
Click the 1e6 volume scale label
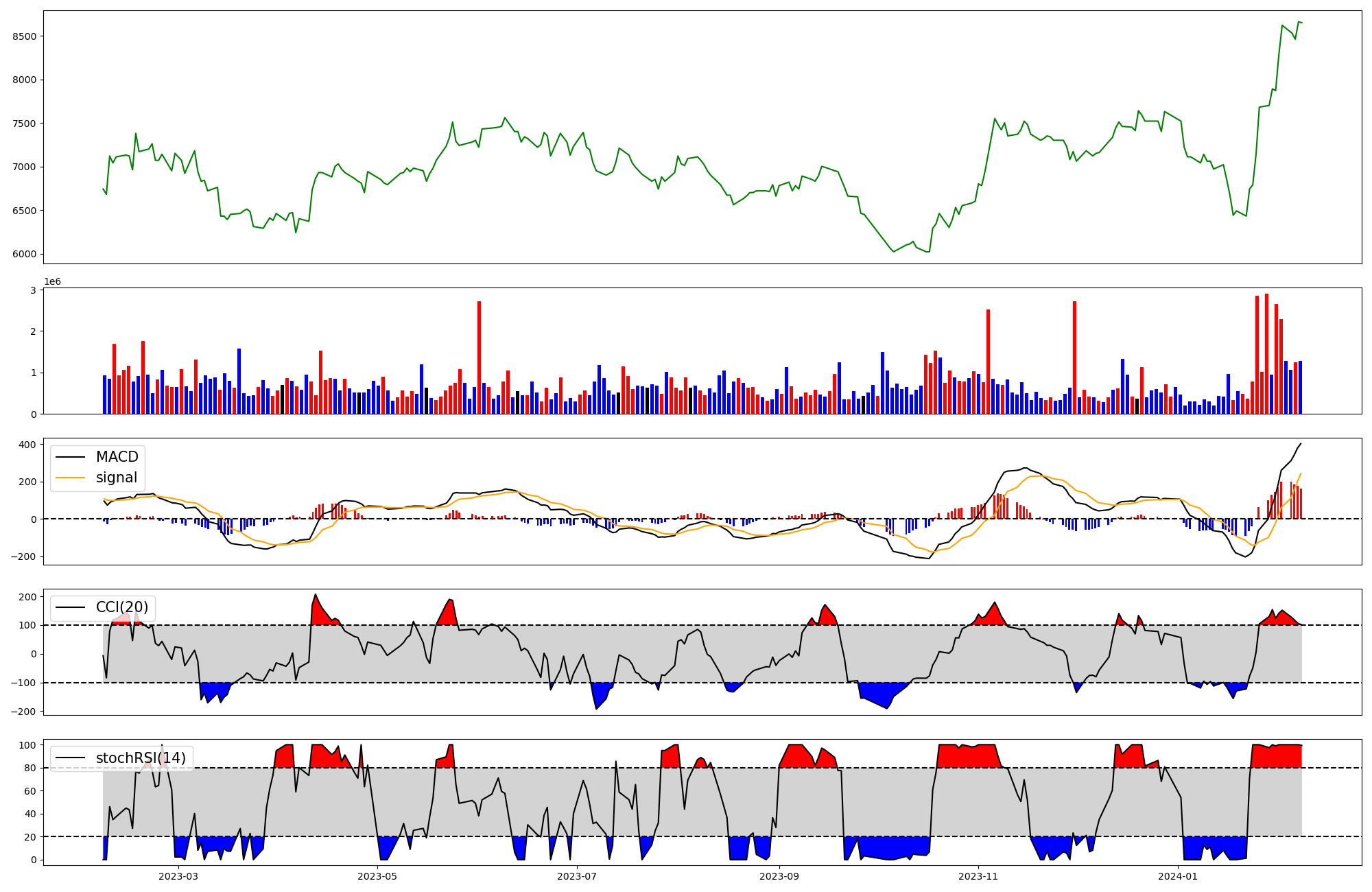(x=52, y=282)
